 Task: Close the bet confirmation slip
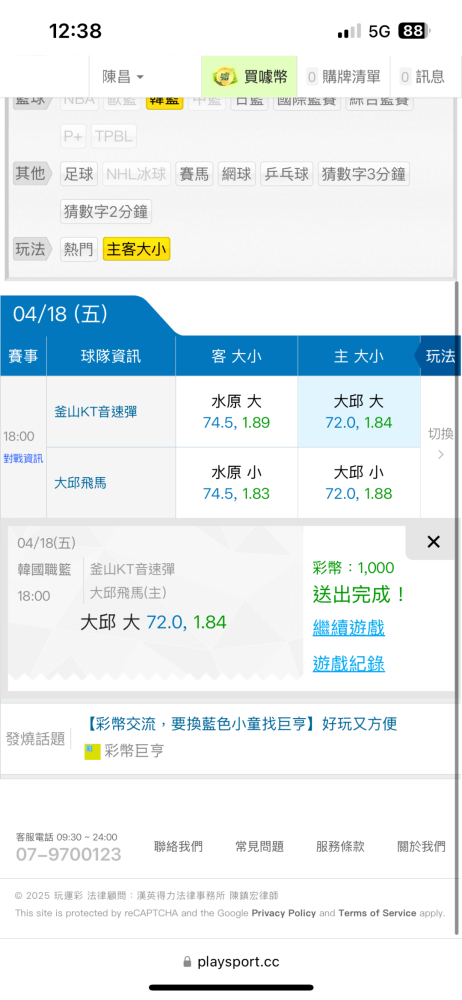pos(433,542)
